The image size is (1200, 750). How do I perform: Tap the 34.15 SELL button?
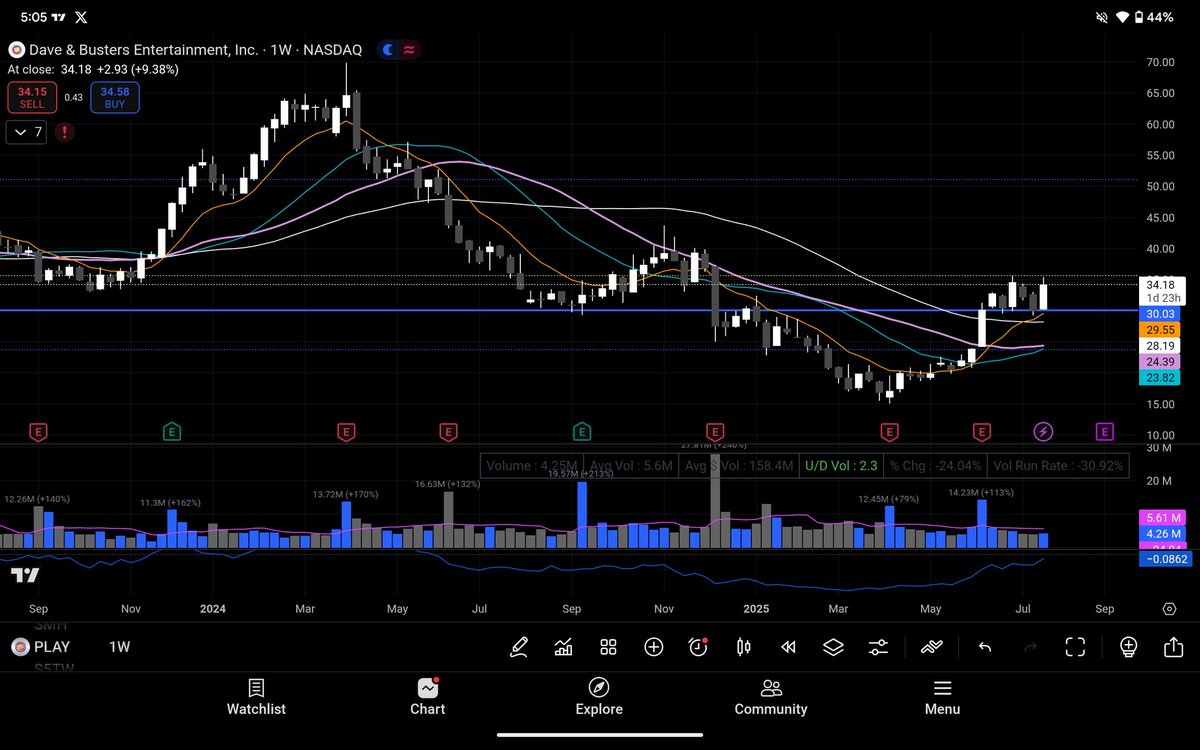click(x=32, y=97)
